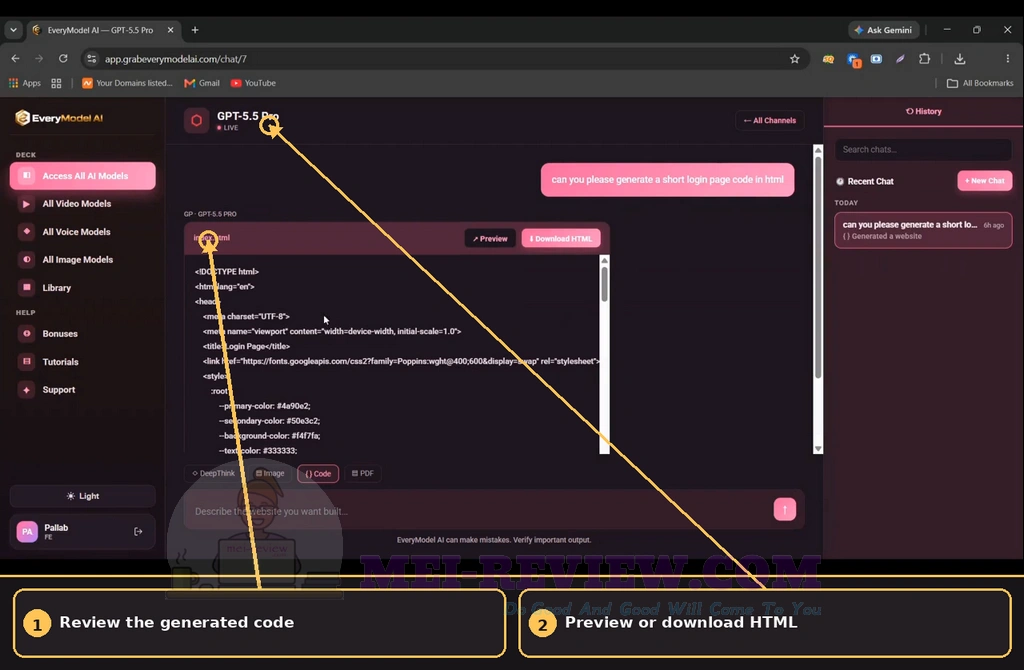
Task: Download the generated HTML file
Action: coord(561,239)
